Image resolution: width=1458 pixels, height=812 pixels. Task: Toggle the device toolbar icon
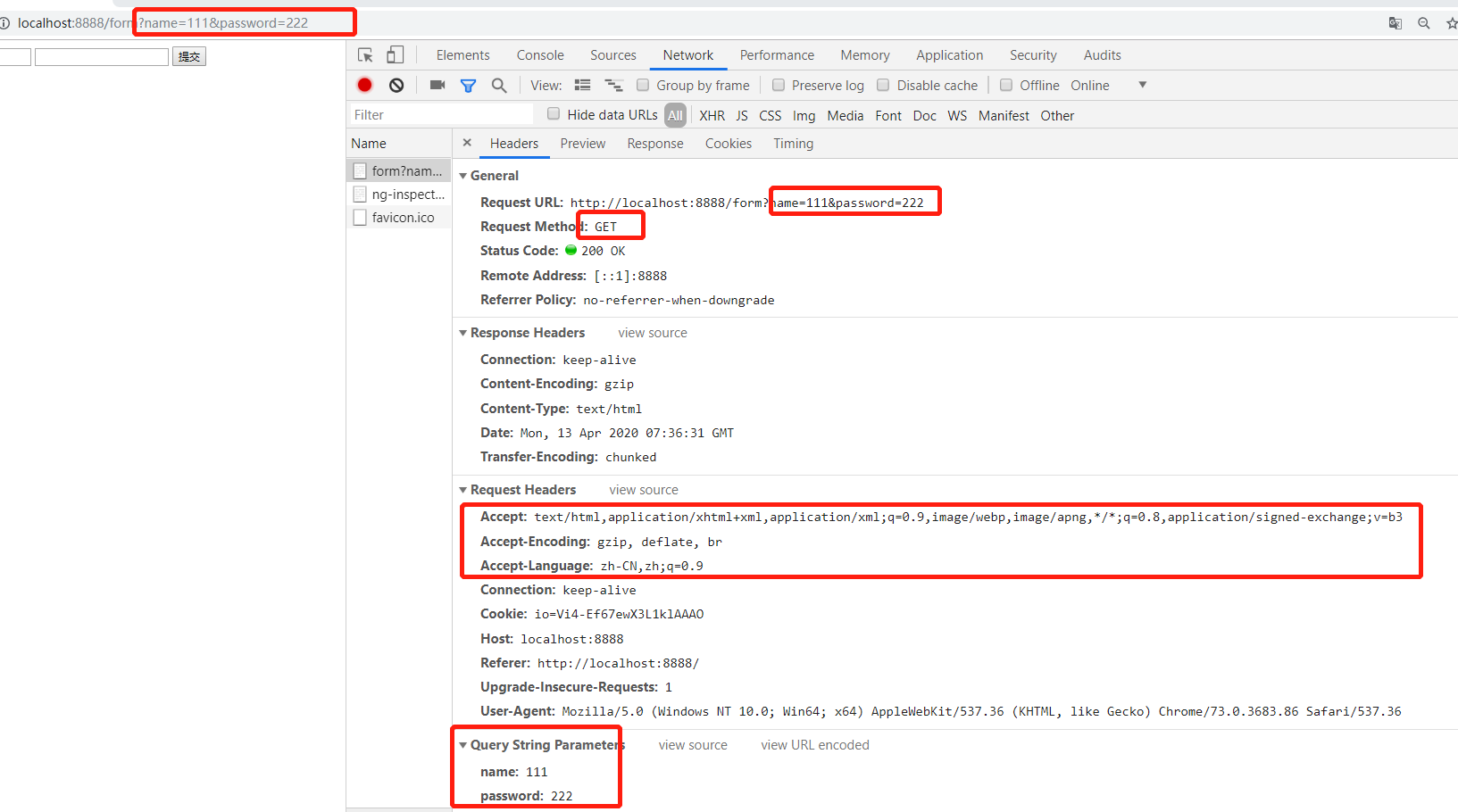pos(395,55)
